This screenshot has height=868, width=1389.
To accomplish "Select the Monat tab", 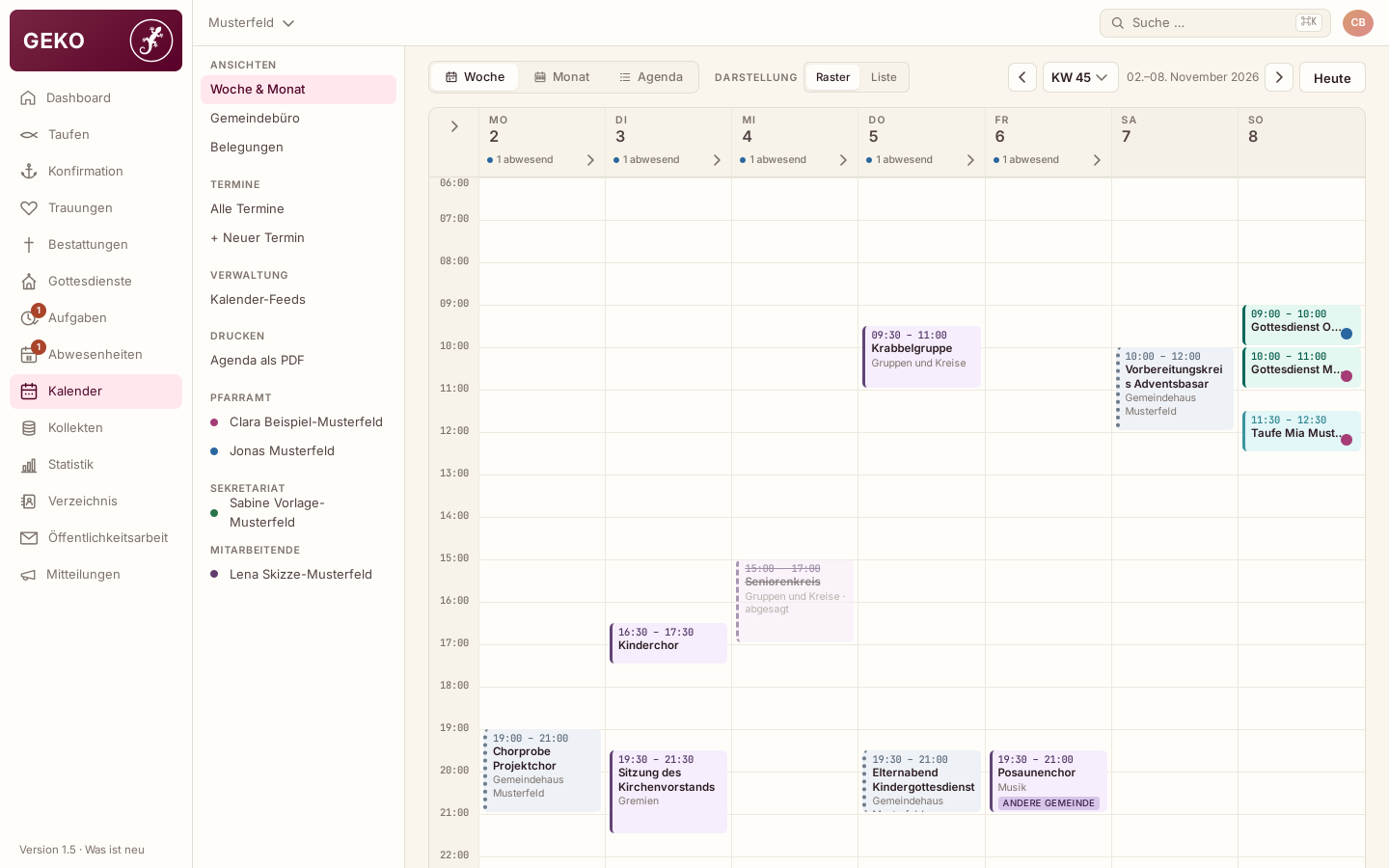I will point(561,77).
